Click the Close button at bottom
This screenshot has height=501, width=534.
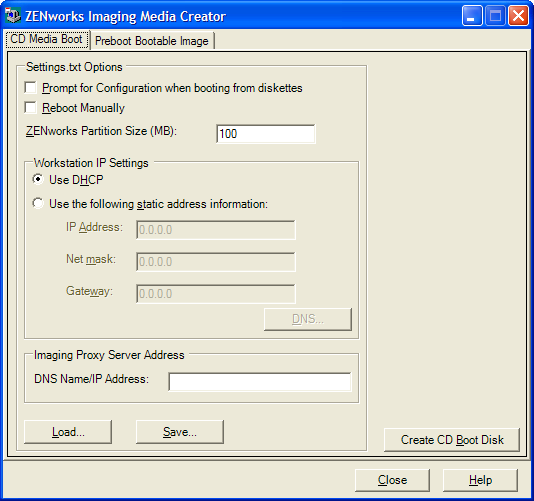pyautogui.click(x=392, y=480)
